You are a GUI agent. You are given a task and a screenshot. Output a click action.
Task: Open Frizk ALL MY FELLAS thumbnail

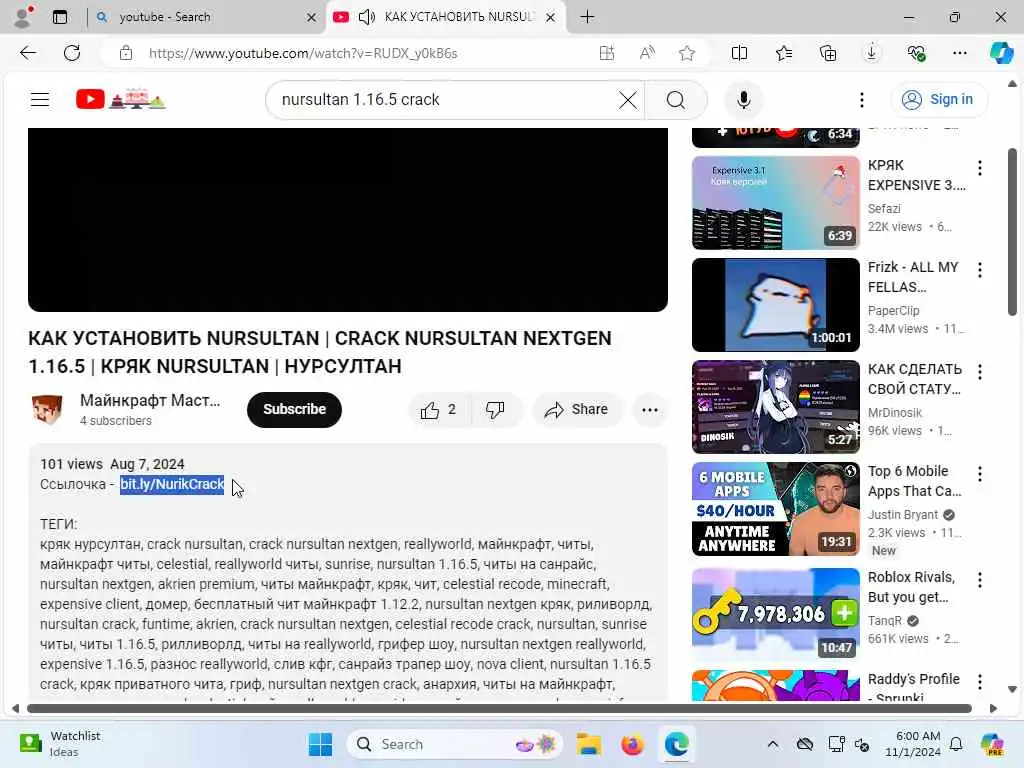point(775,304)
